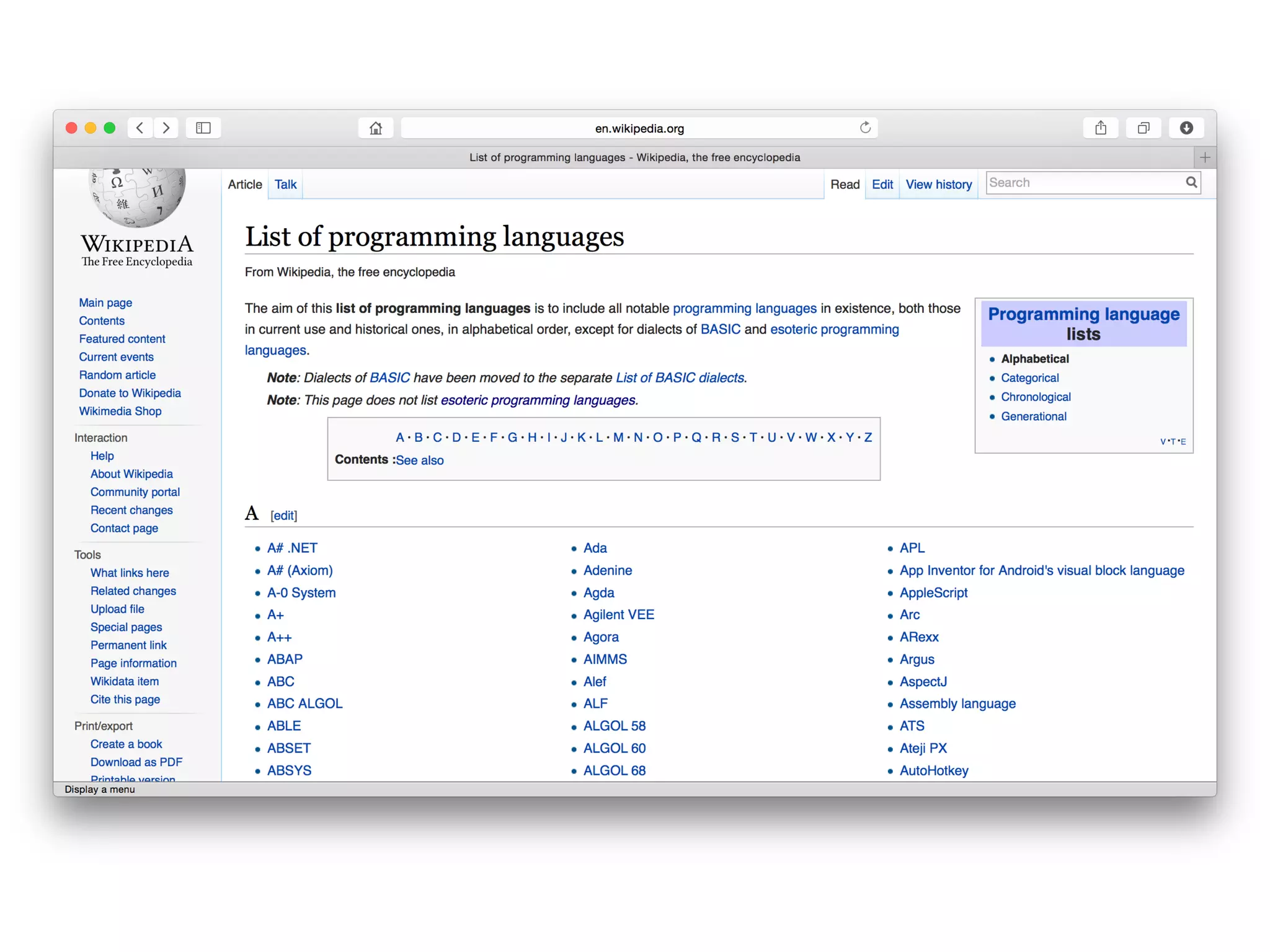Click the en.wikipedia.org address bar

click(x=639, y=128)
